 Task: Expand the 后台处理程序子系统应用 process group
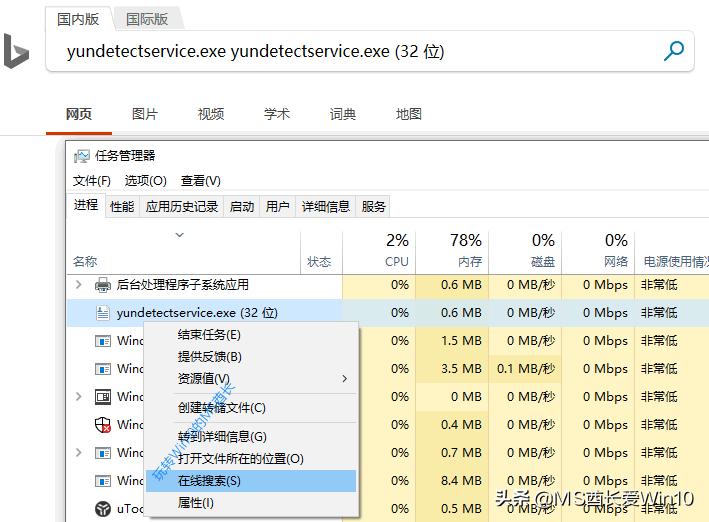[79, 285]
